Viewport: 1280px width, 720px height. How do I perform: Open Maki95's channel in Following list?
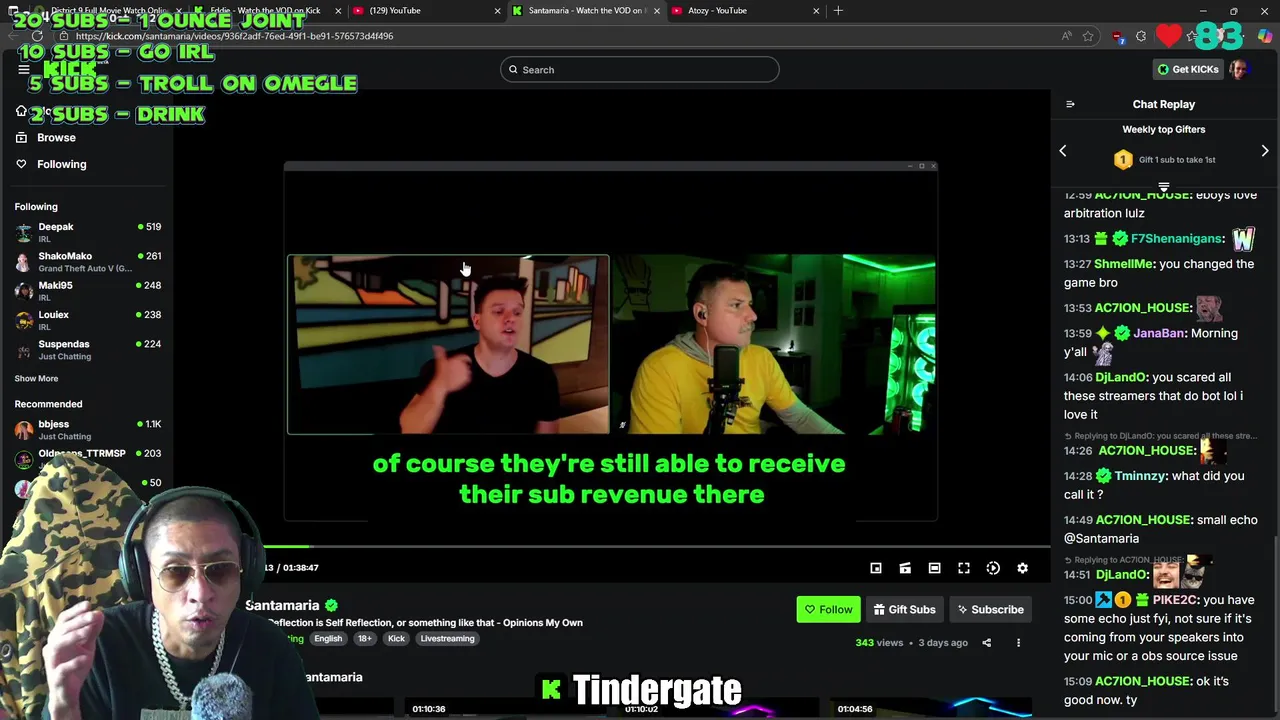click(x=88, y=290)
